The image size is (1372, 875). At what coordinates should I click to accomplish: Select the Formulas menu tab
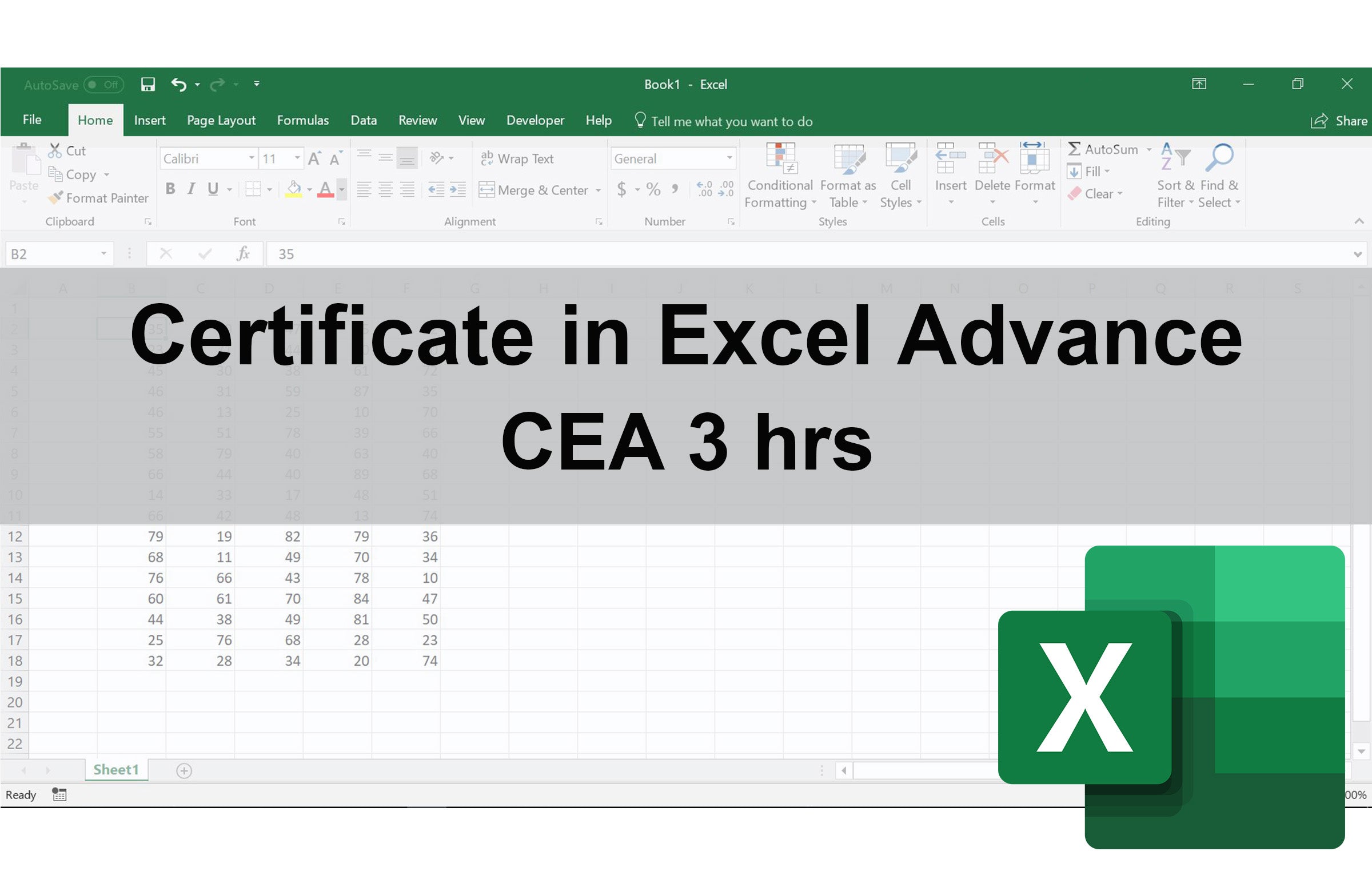[x=302, y=119]
